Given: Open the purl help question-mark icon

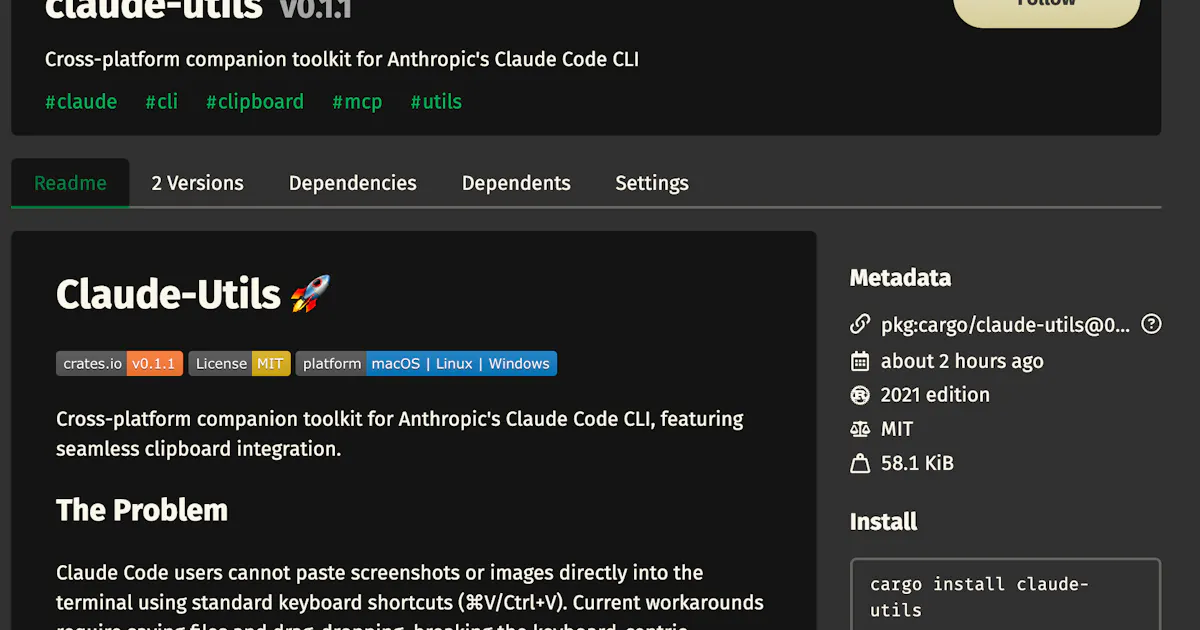Looking at the screenshot, I should (1152, 324).
